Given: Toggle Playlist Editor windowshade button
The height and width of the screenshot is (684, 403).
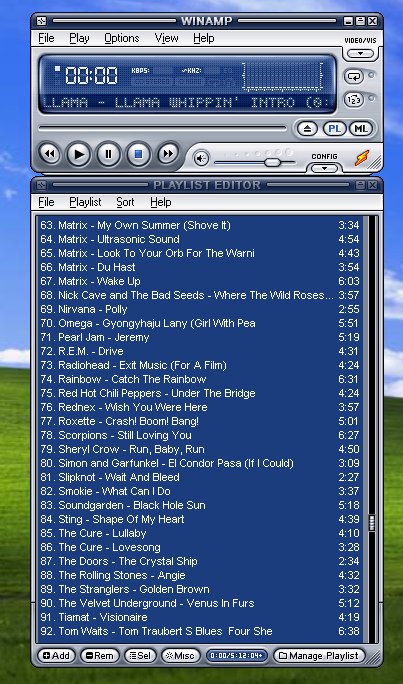Looking at the screenshot, I should pyautogui.click(x=360, y=185).
